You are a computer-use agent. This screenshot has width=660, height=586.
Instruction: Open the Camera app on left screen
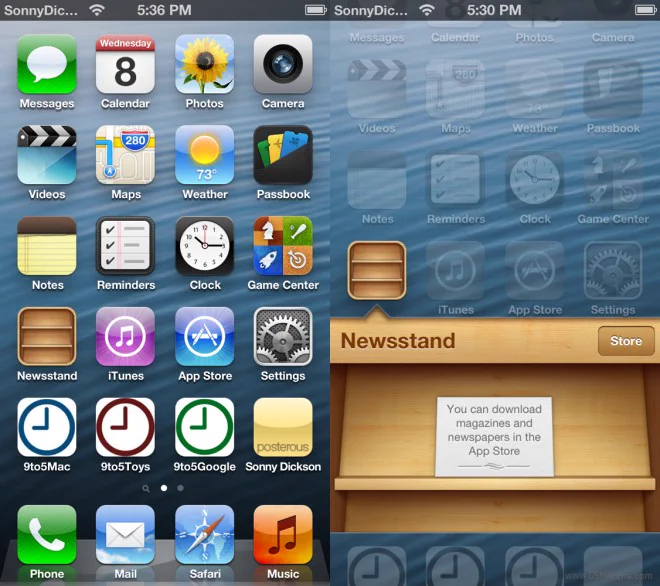[283, 64]
